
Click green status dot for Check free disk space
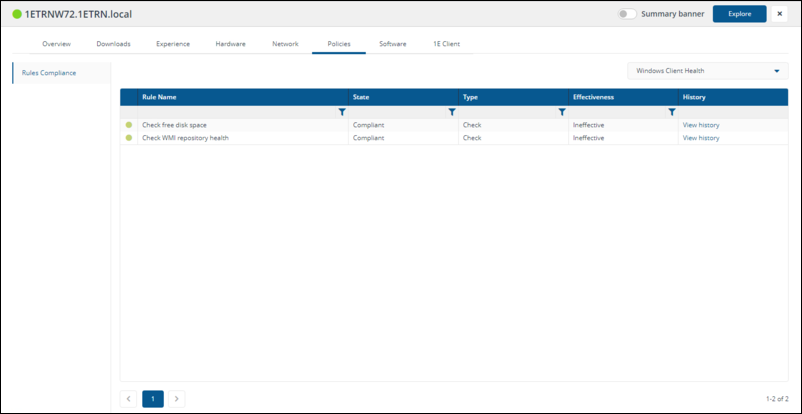[x=129, y=125]
